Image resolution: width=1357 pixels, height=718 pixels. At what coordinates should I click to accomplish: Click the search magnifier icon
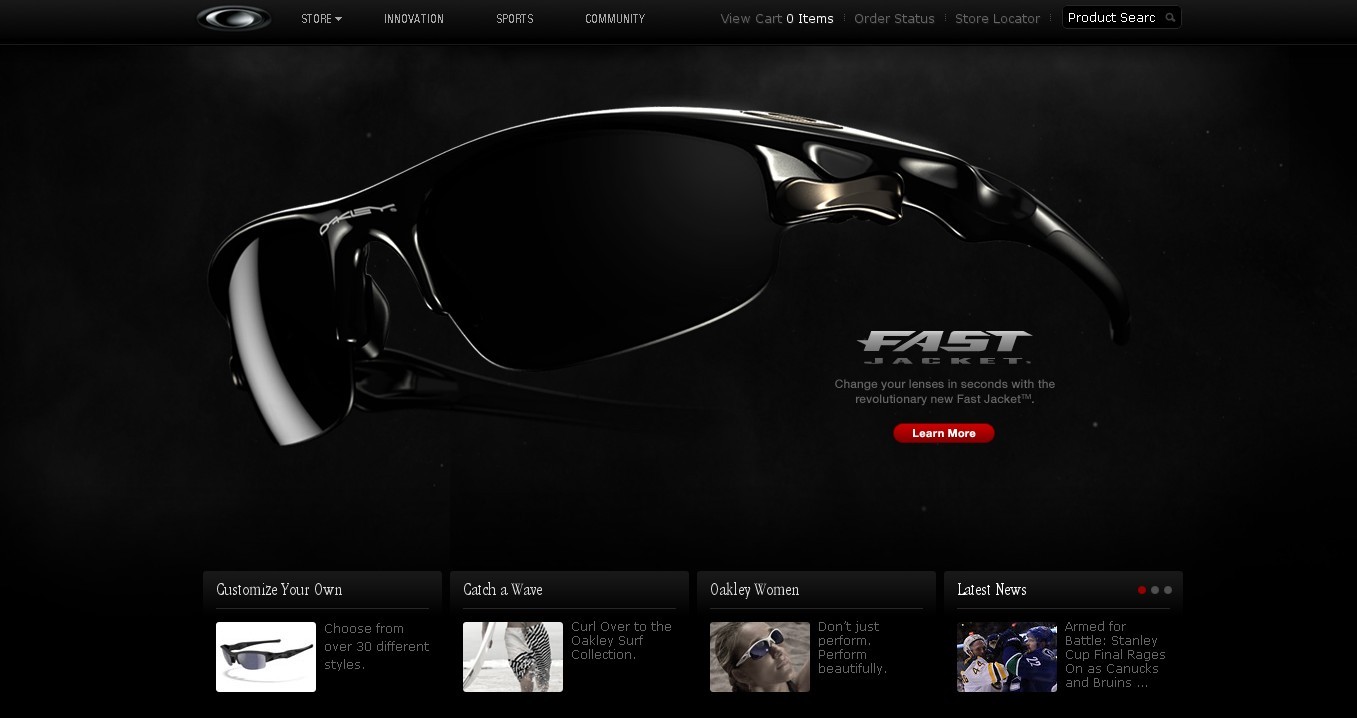[x=1170, y=18]
